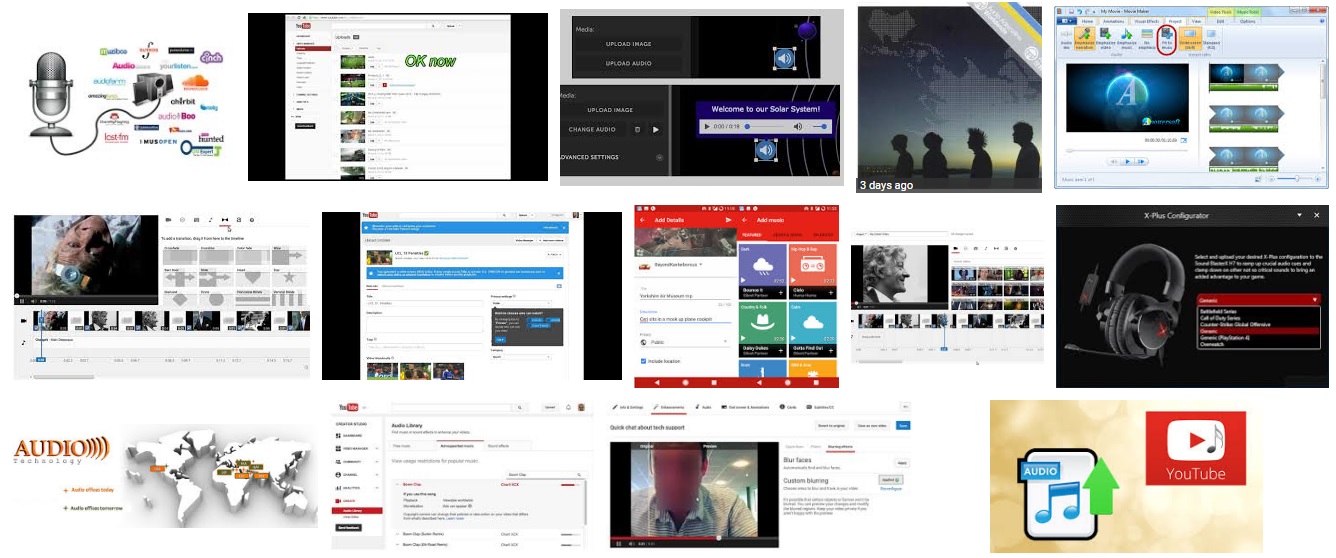This screenshot has height=558, width=1336.
Task: Click the 'Reconfigure' link under Custom blurring
Action: (891, 489)
